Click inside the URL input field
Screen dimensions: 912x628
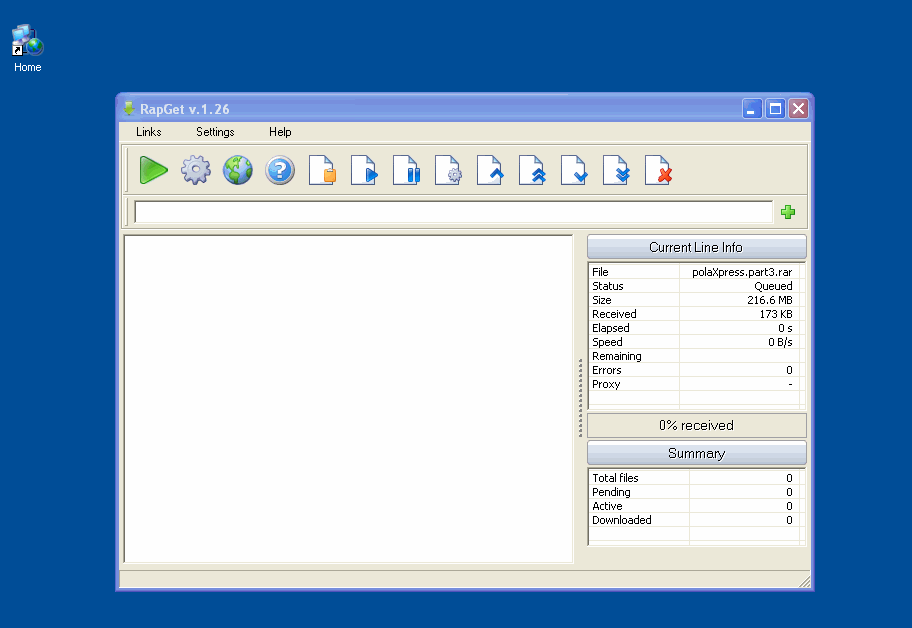coord(453,212)
